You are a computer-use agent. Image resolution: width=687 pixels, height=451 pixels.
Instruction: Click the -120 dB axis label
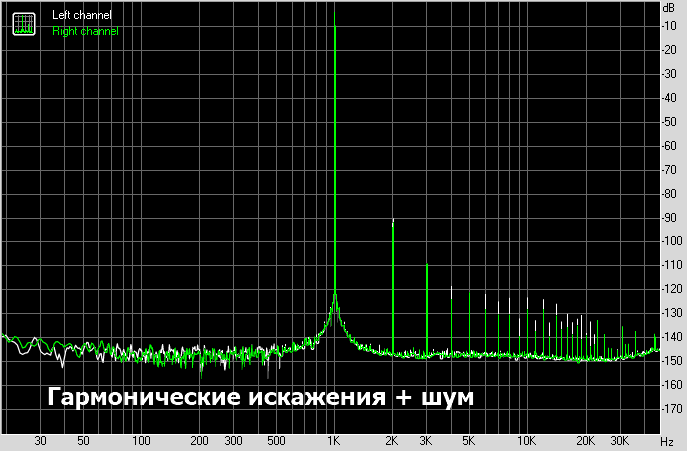pos(672,289)
